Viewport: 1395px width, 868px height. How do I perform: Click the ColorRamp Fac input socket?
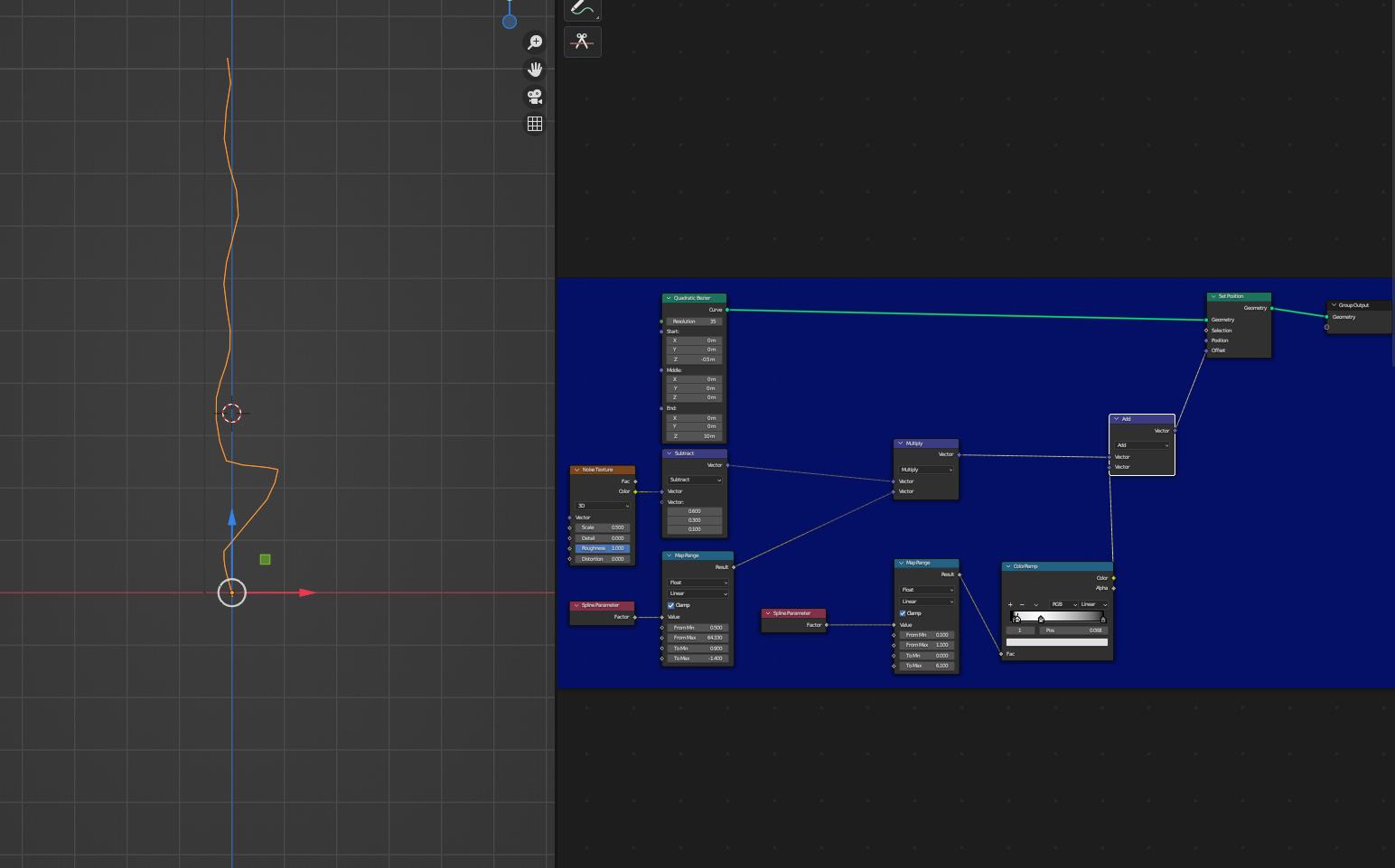1001,654
